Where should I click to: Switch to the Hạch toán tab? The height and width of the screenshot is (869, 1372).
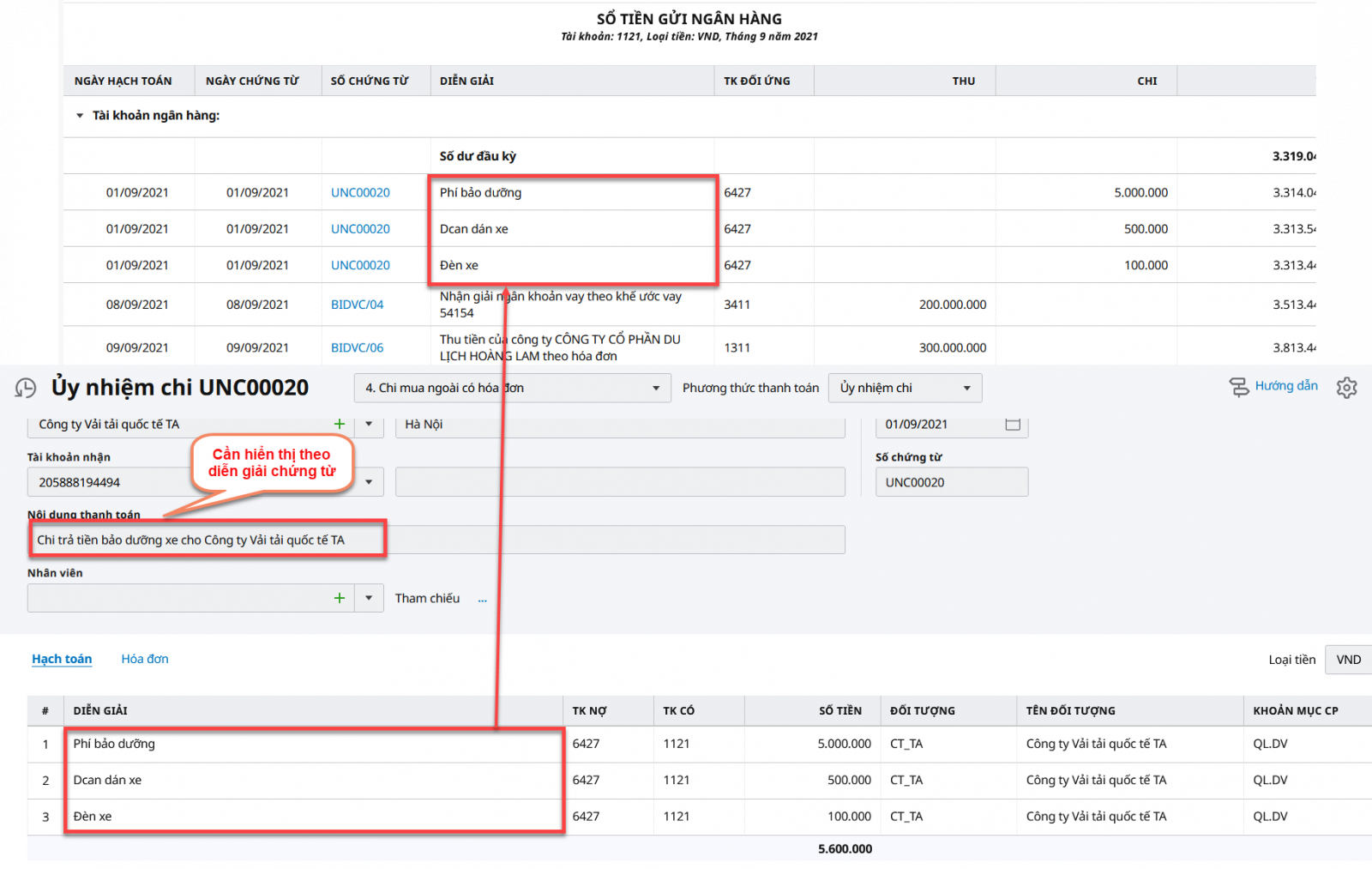click(62, 659)
